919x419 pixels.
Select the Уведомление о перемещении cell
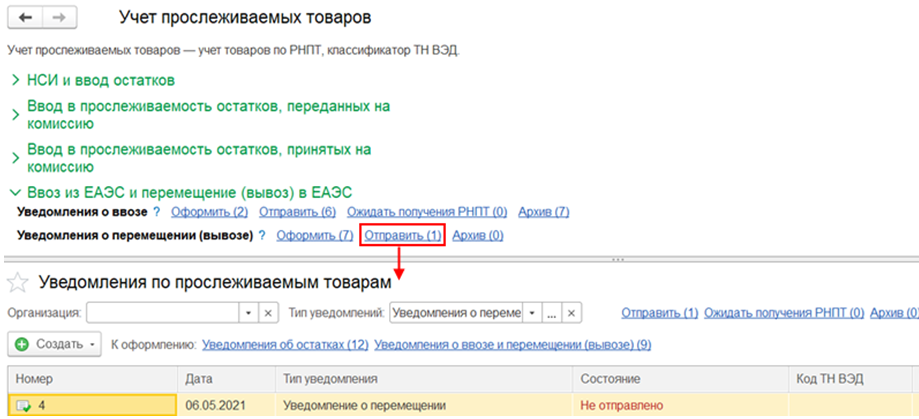click(x=424, y=406)
